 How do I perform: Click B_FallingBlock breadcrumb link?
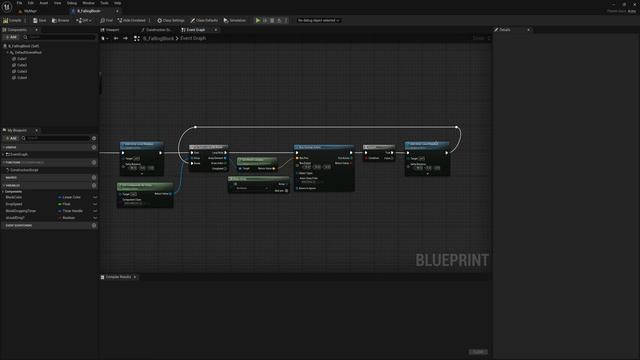click(x=158, y=38)
